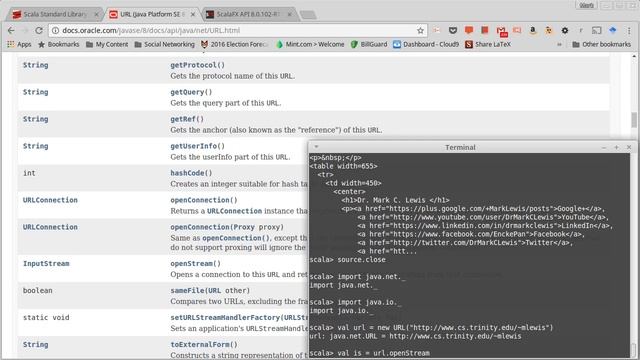The height and width of the screenshot is (360, 640).
Task: Open the getRef() method link
Action: 187,119
